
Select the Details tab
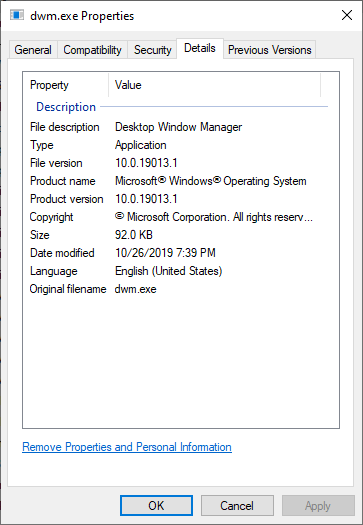[x=200, y=48]
